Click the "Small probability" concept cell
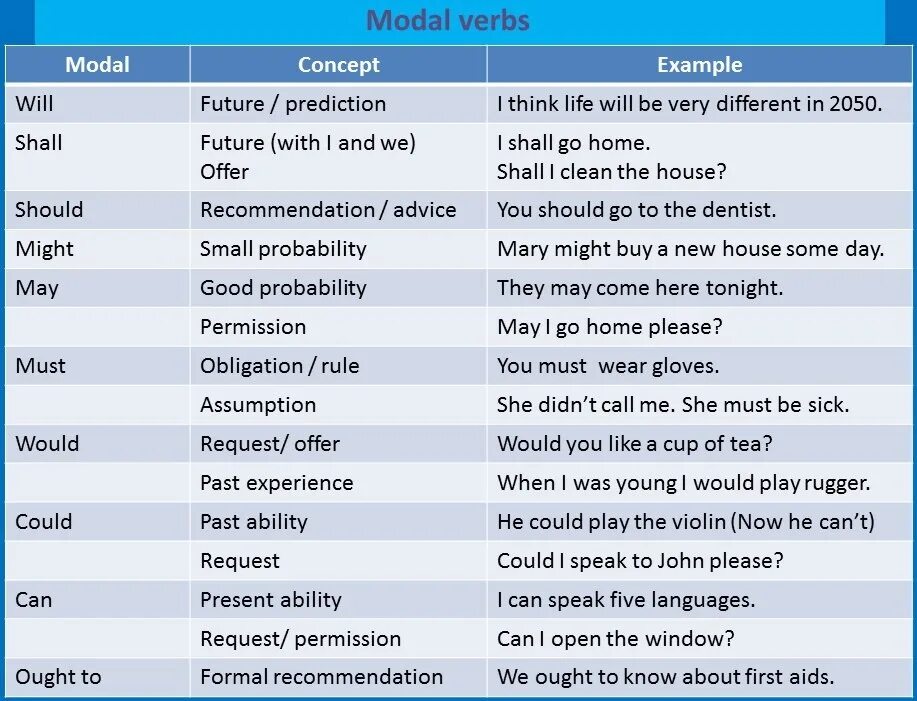Image resolution: width=917 pixels, height=701 pixels. (283, 249)
